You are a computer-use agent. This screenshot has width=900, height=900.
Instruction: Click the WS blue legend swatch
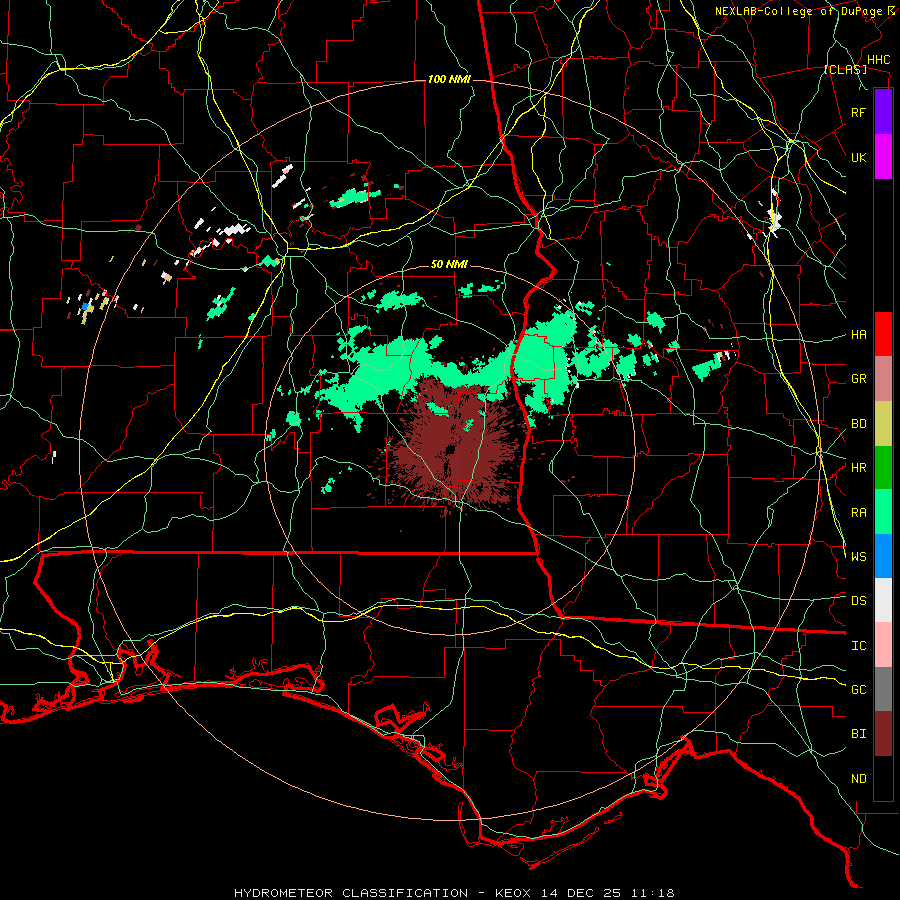click(x=883, y=556)
